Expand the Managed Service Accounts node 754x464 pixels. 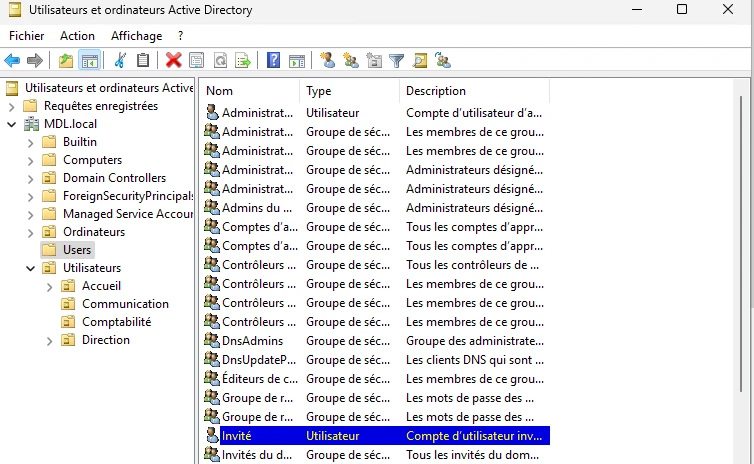pyautogui.click(x=30, y=215)
